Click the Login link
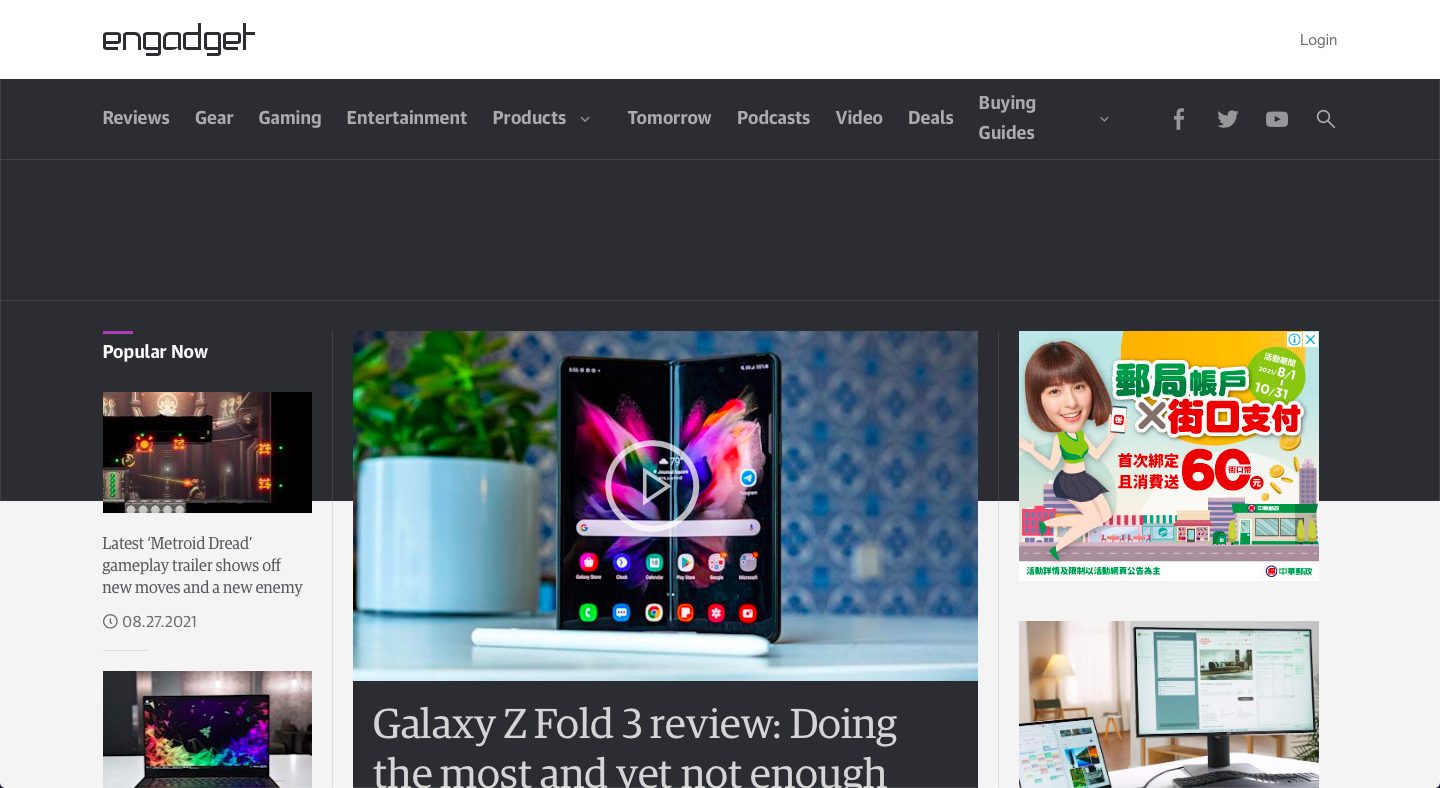Viewport: 1440px width, 788px height. point(1318,40)
